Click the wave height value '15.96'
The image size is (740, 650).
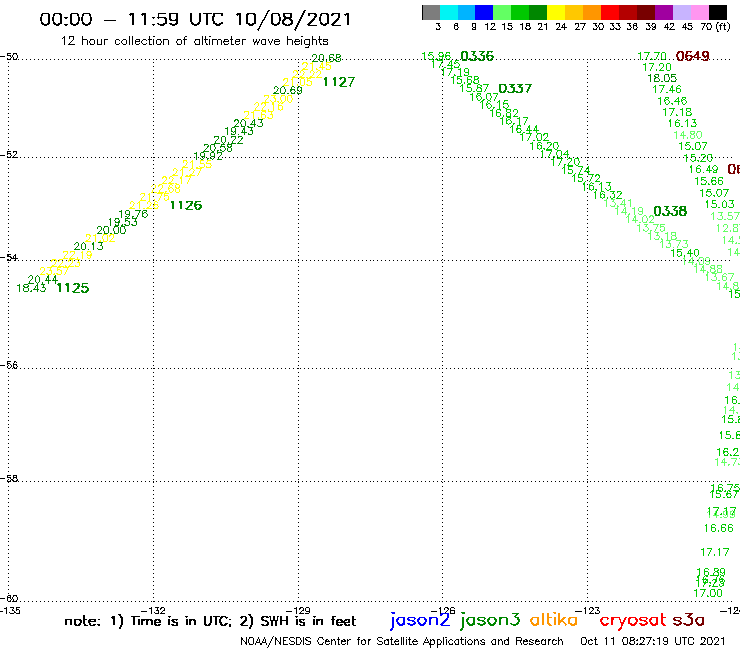[x=436, y=56]
